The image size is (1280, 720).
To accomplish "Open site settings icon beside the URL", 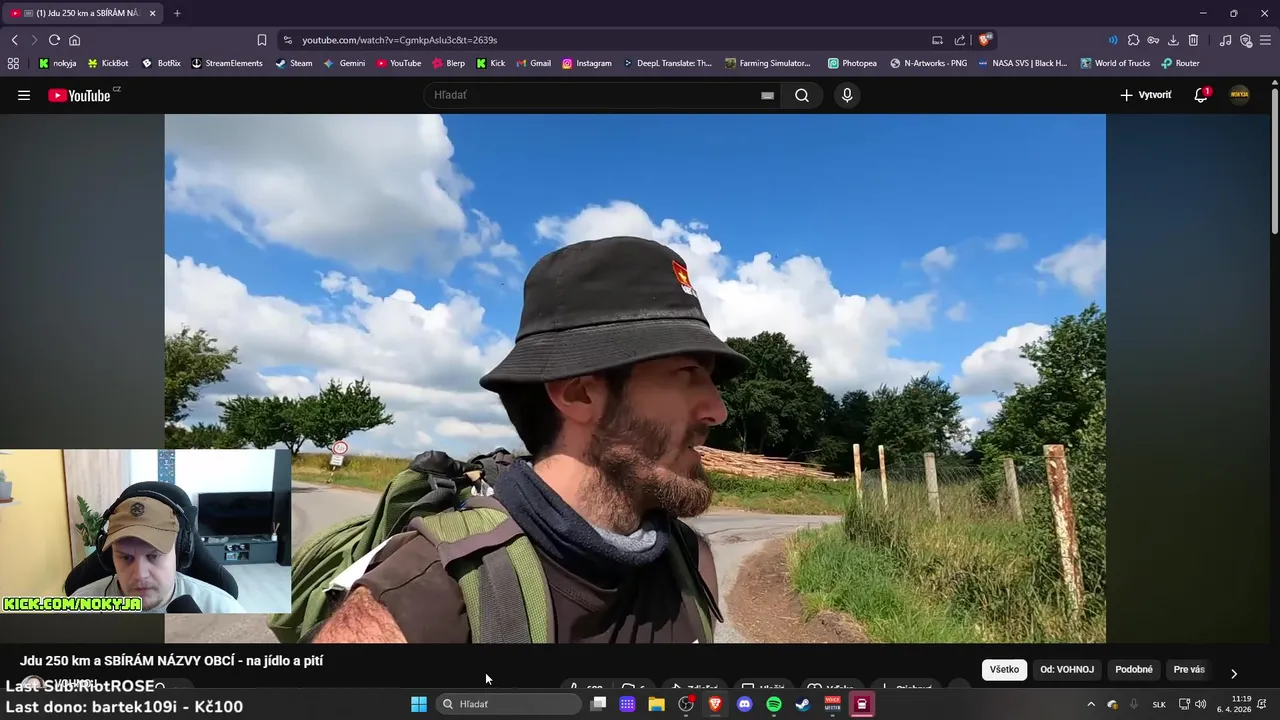I will 288,40.
